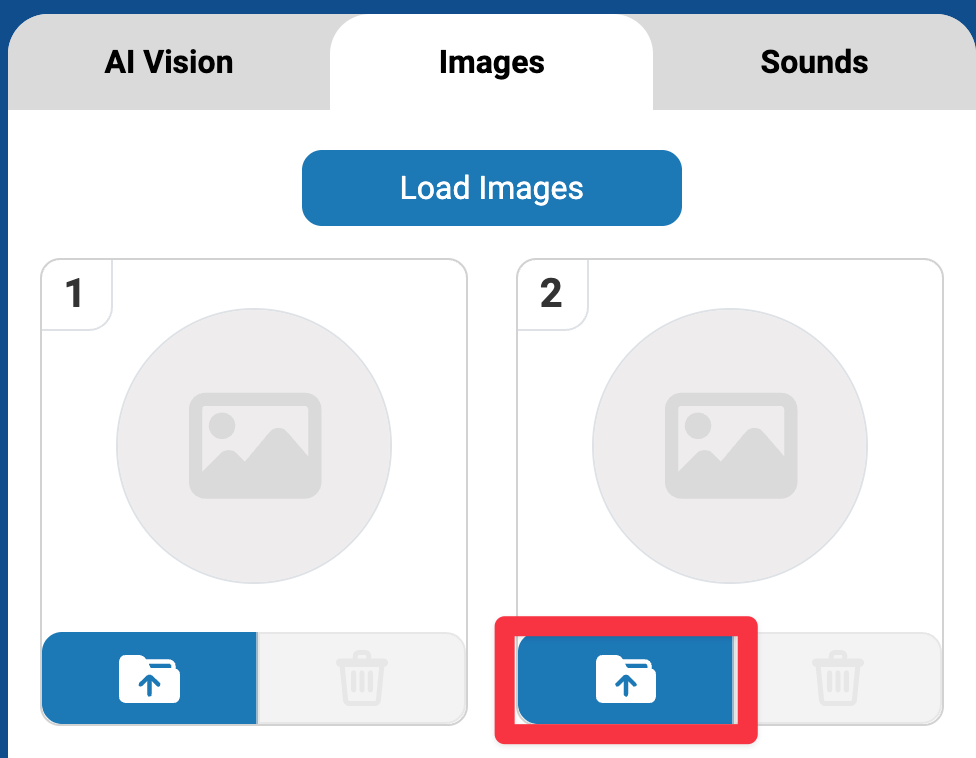This screenshot has width=976, height=758.
Task: Click the upload folder icon for image slot 1
Action: point(148,677)
